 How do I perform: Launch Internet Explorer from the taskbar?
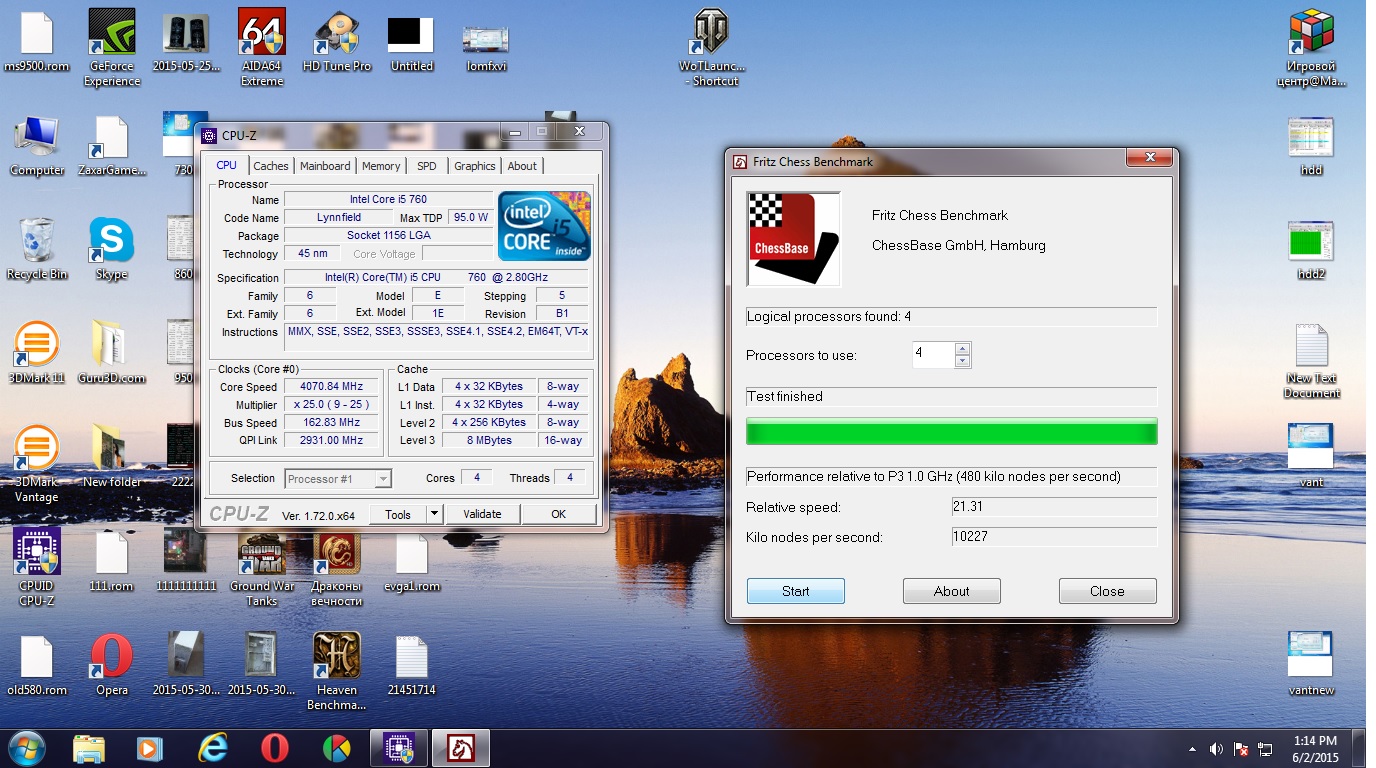click(x=213, y=748)
